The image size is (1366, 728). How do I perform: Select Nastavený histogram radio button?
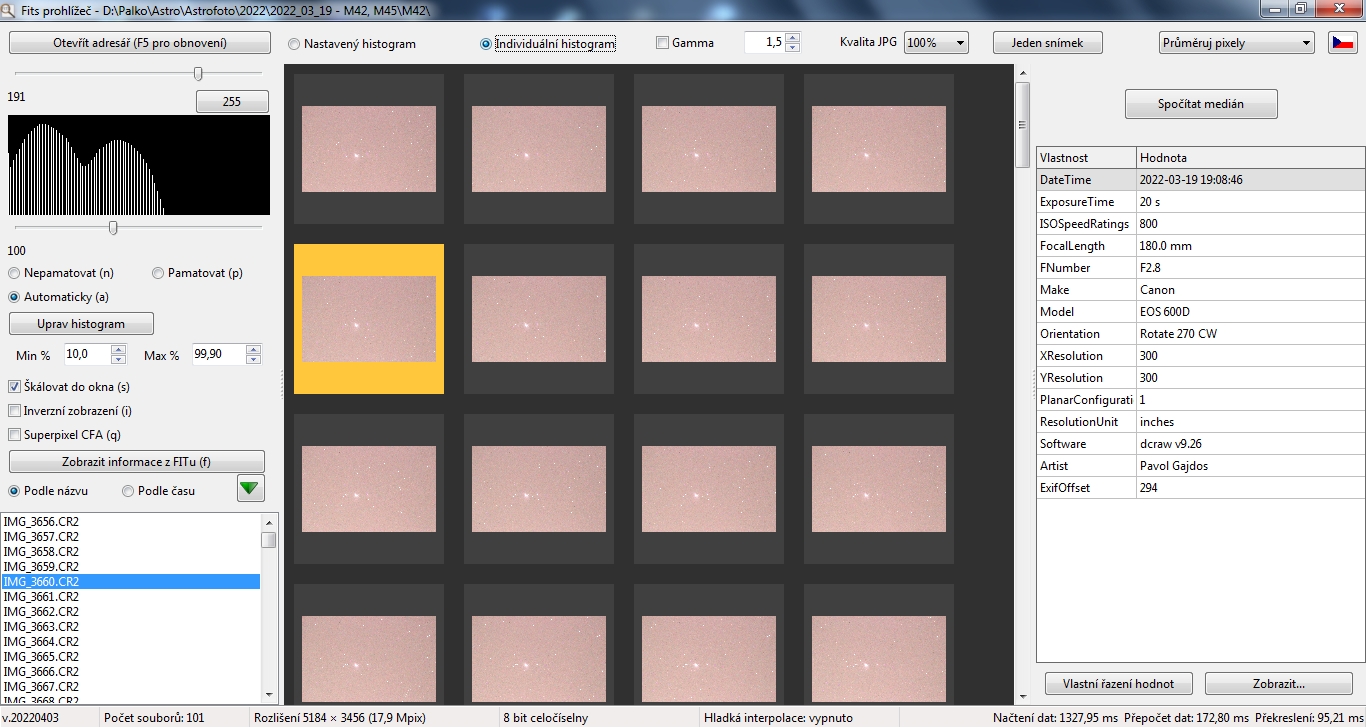294,44
